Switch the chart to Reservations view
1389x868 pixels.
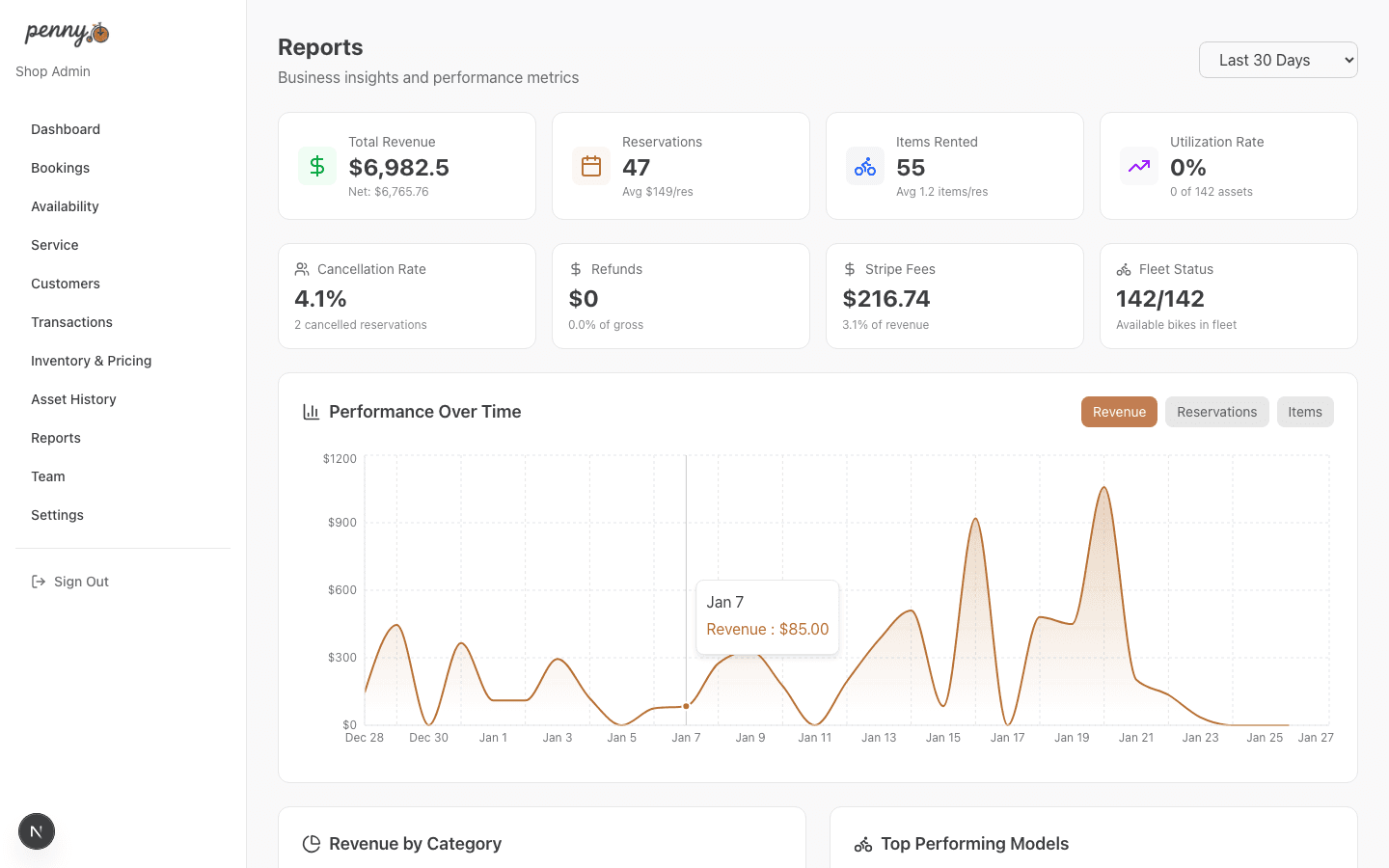pyautogui.click(x=1216, y=411)
